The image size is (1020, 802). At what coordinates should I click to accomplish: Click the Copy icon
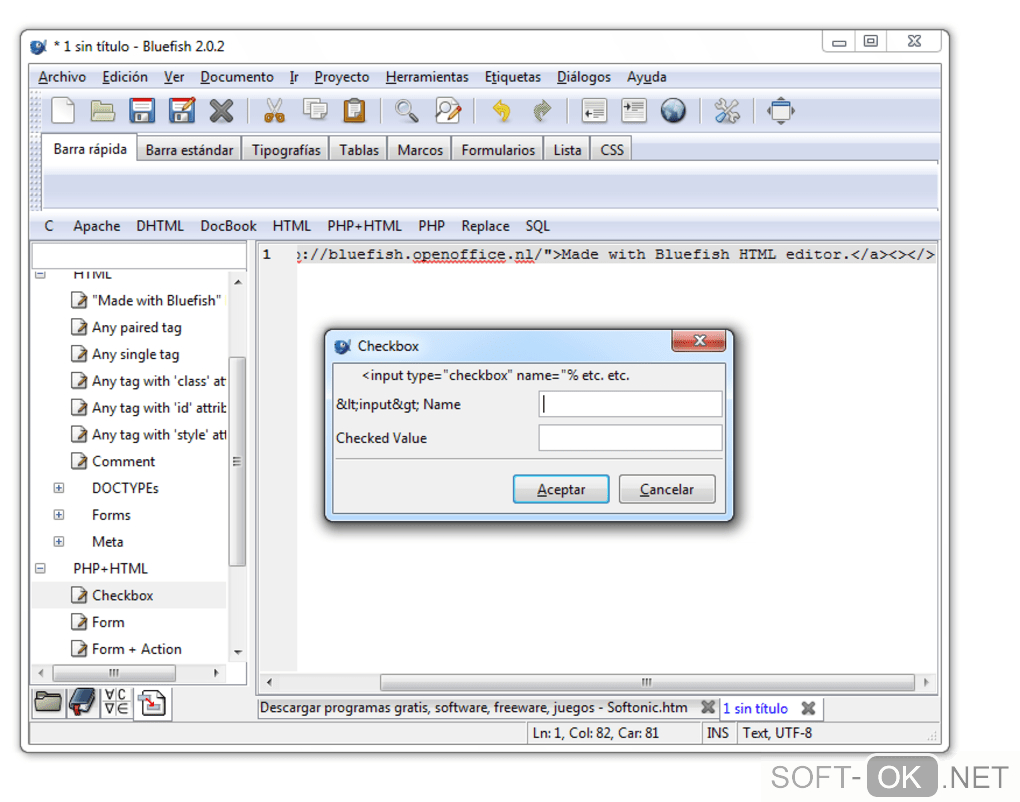tap(315, 109)
